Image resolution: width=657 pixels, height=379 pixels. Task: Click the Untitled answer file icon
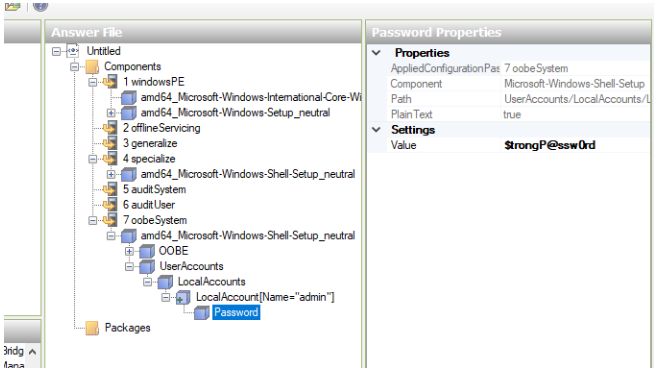coord(73,51)
